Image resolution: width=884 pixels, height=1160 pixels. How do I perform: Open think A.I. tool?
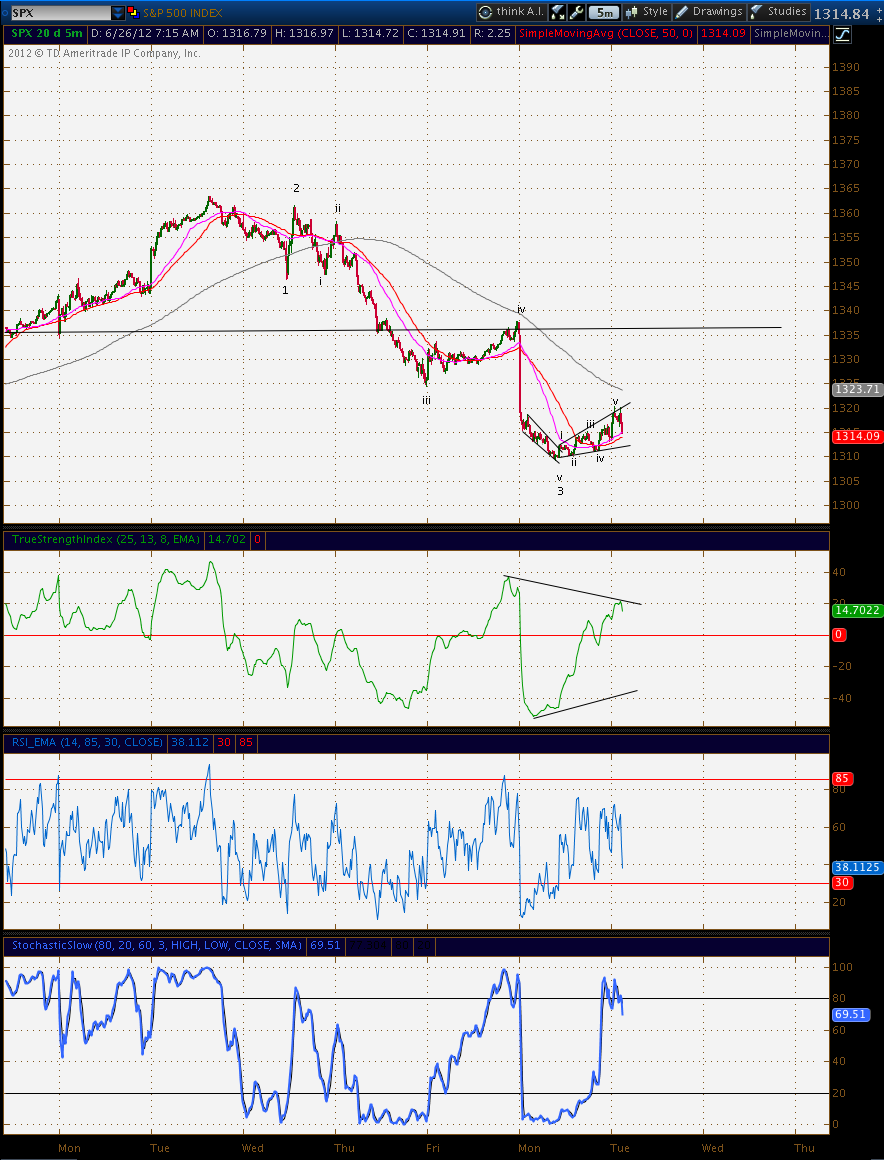click(x=511, y=12)
